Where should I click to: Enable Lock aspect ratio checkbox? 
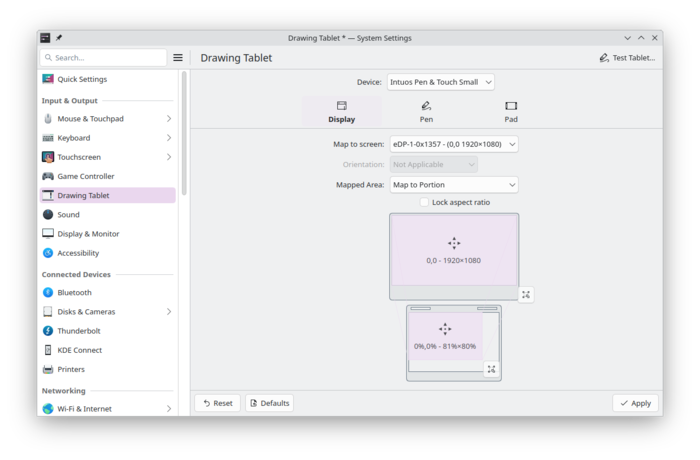pyautogui.click(x=424, y=202)
